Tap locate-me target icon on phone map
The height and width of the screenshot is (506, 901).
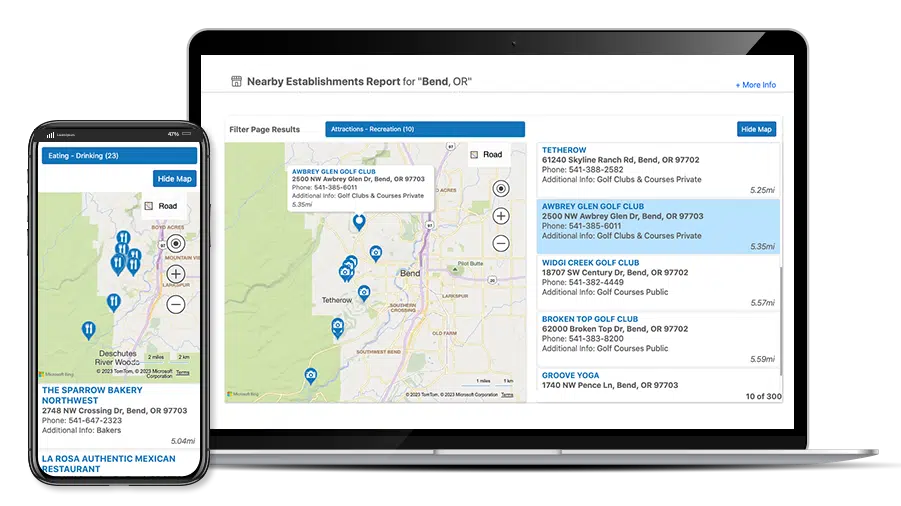176,244
